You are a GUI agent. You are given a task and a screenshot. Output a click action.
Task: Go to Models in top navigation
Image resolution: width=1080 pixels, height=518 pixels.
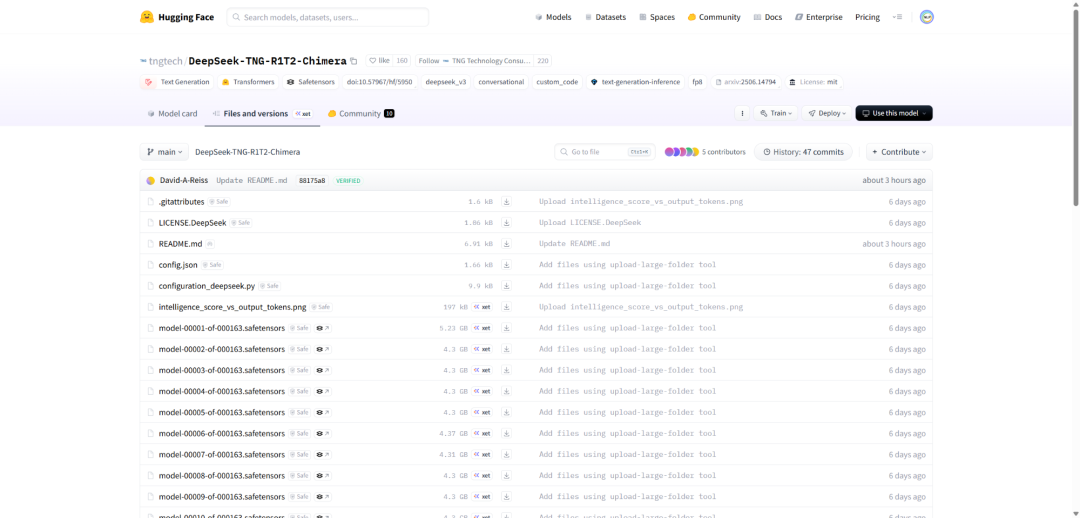click(553, 17)
